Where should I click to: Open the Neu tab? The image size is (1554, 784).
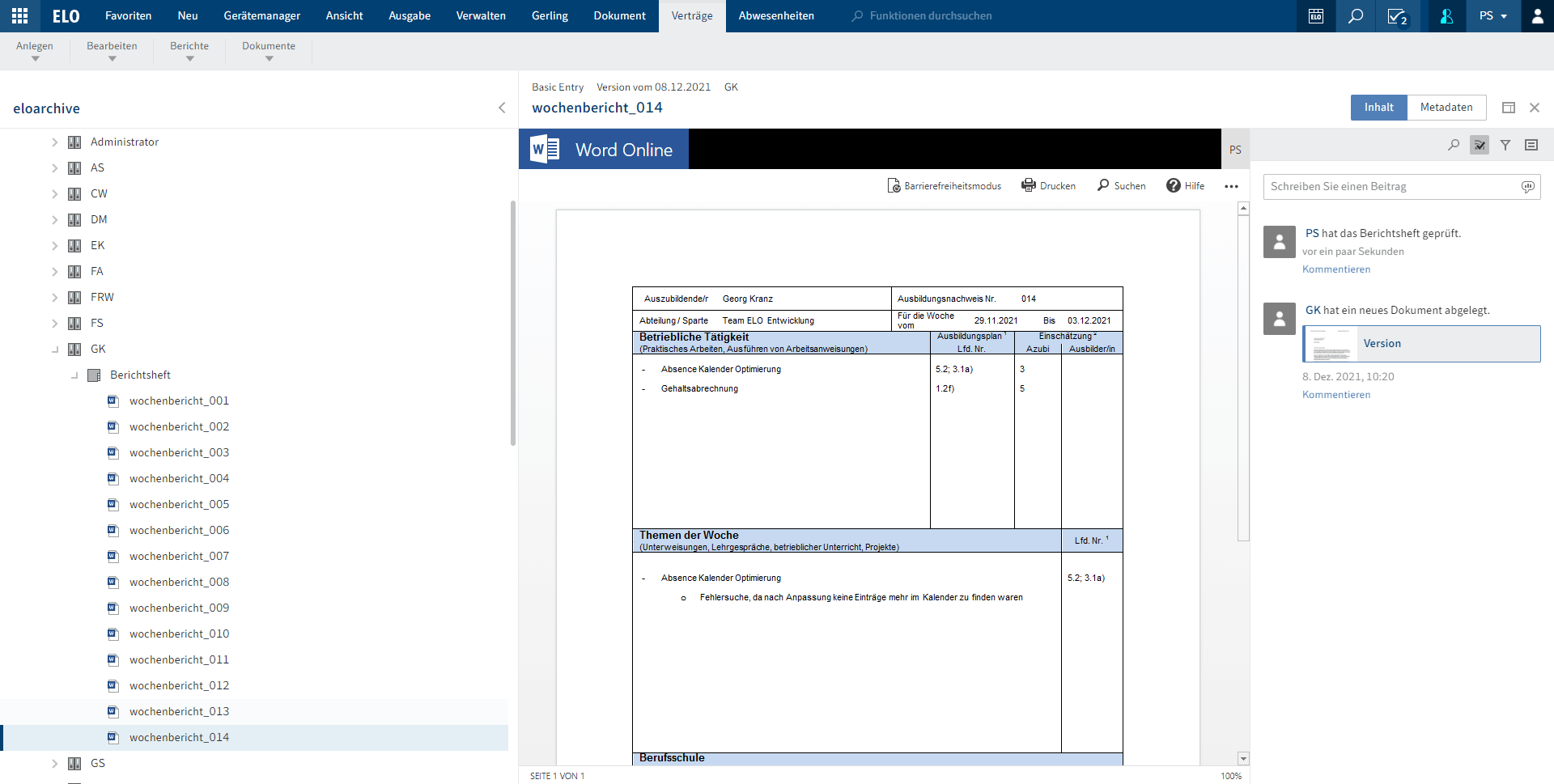tap(188, 16)
